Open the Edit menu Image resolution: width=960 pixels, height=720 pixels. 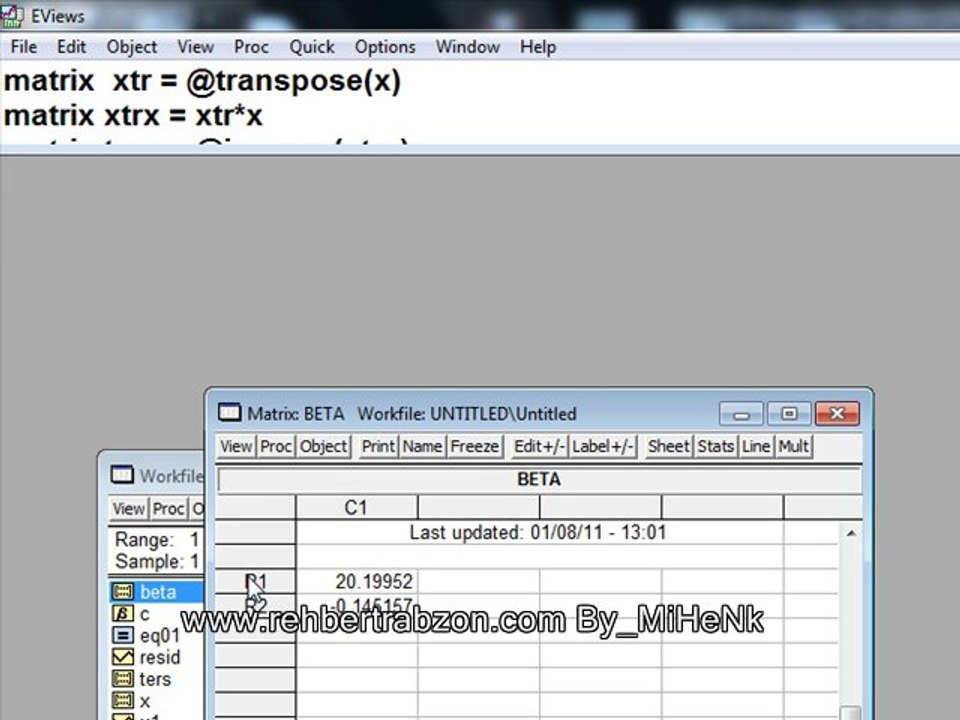tap(71, 47)
